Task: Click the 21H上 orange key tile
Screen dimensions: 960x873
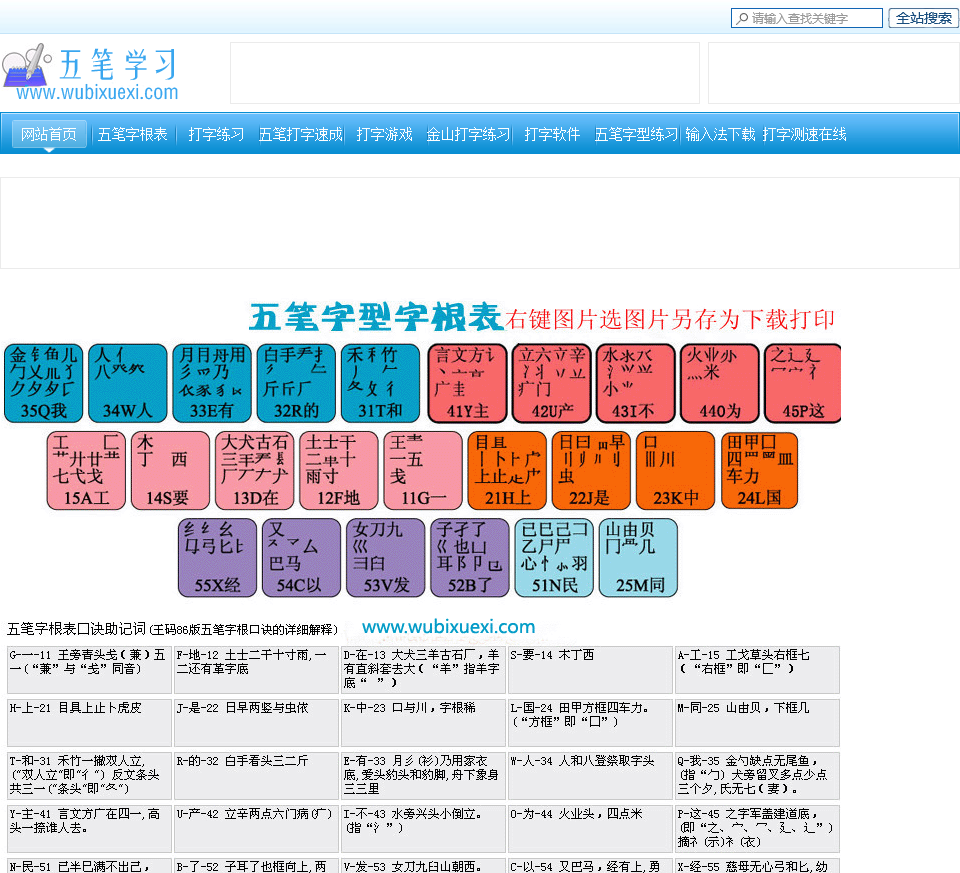Action: pos(507,470)
